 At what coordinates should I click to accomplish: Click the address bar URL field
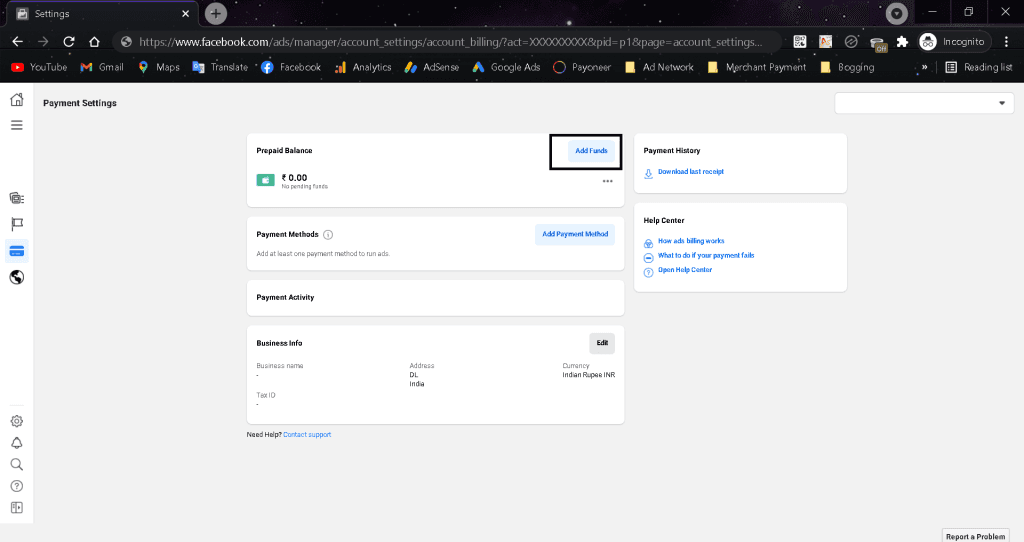449,42
